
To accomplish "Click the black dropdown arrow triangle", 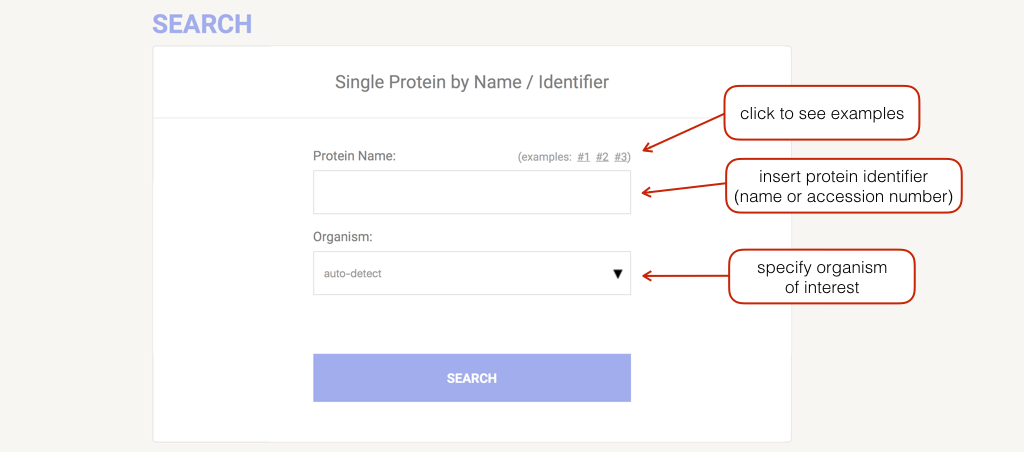I will tap(617, 273).
